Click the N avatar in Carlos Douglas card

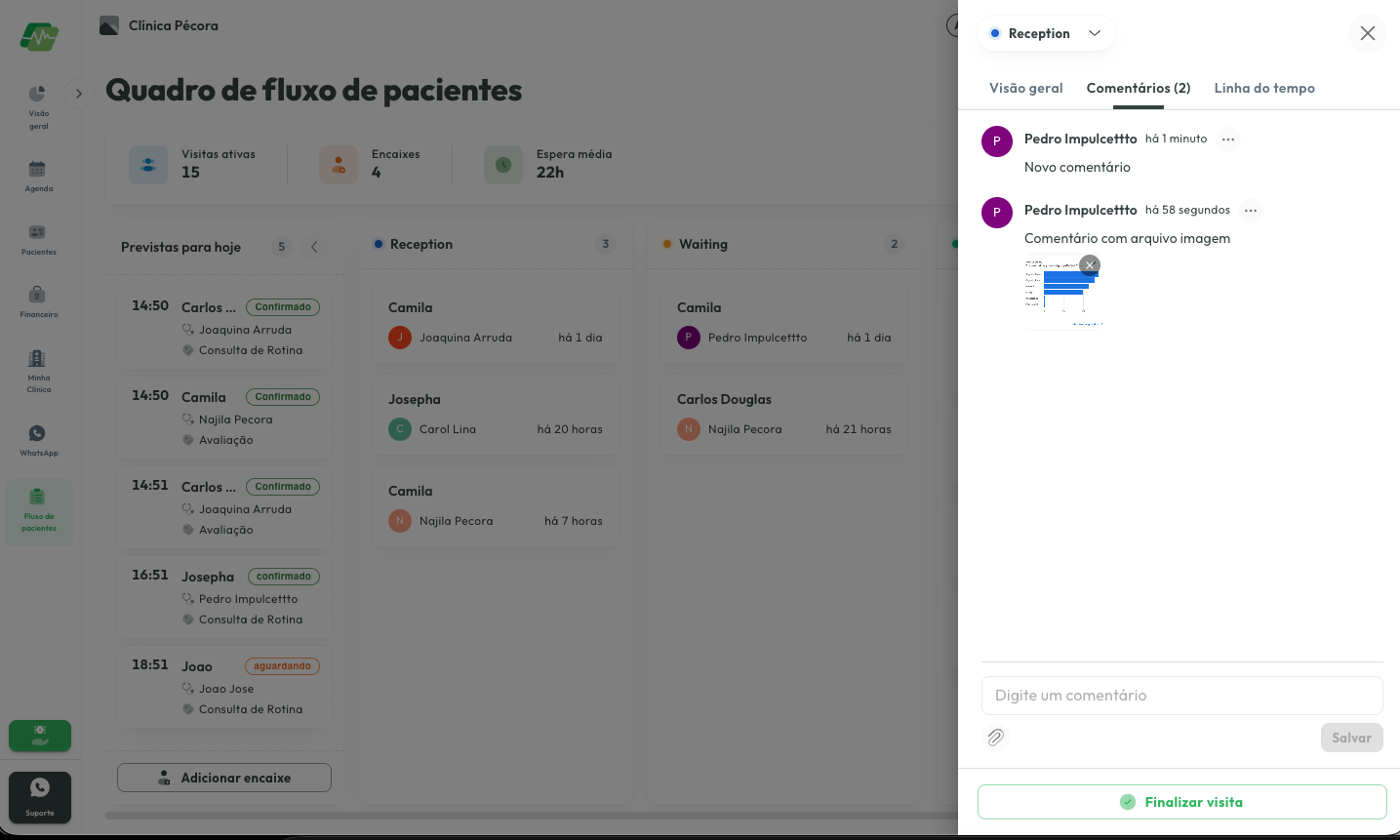[x=689, y=429]
